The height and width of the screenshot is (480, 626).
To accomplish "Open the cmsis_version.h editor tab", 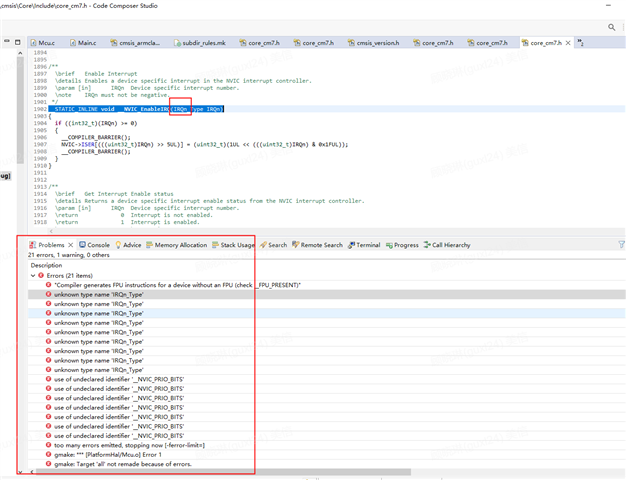I will [373, 43].
